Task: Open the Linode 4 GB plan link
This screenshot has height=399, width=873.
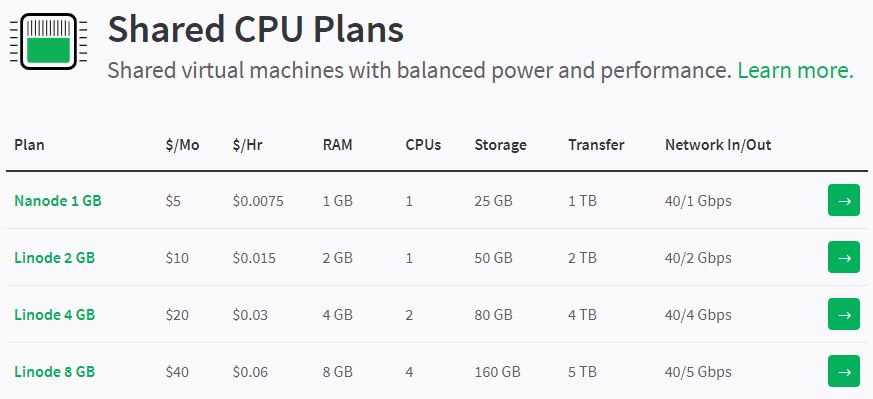Action: [x=55, y=314]
